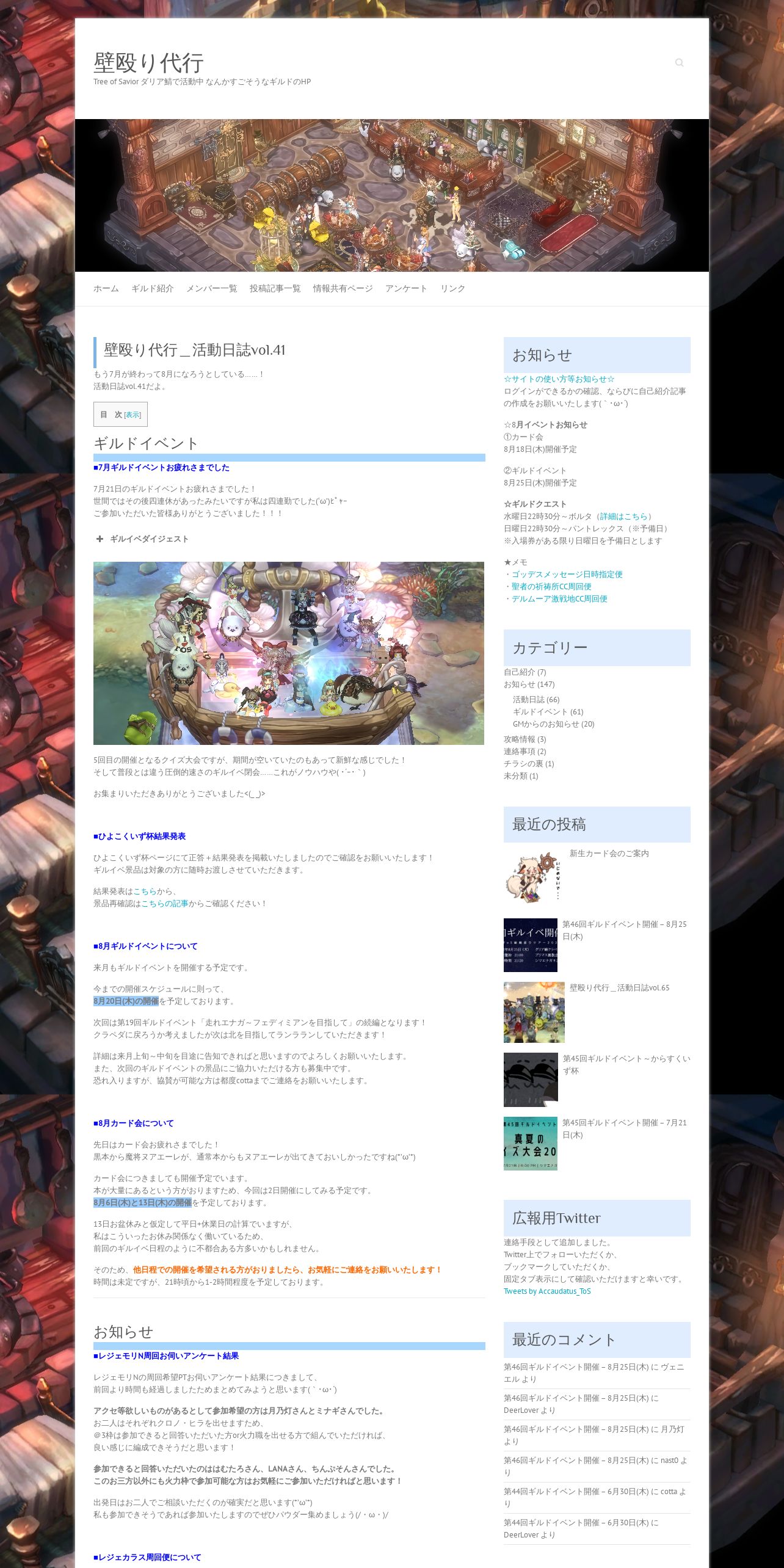This screenshot has height=1568, width=784.
Task: Click post title 壁殴り代行＿活動日誌vol.41
Action: point(194,350)
